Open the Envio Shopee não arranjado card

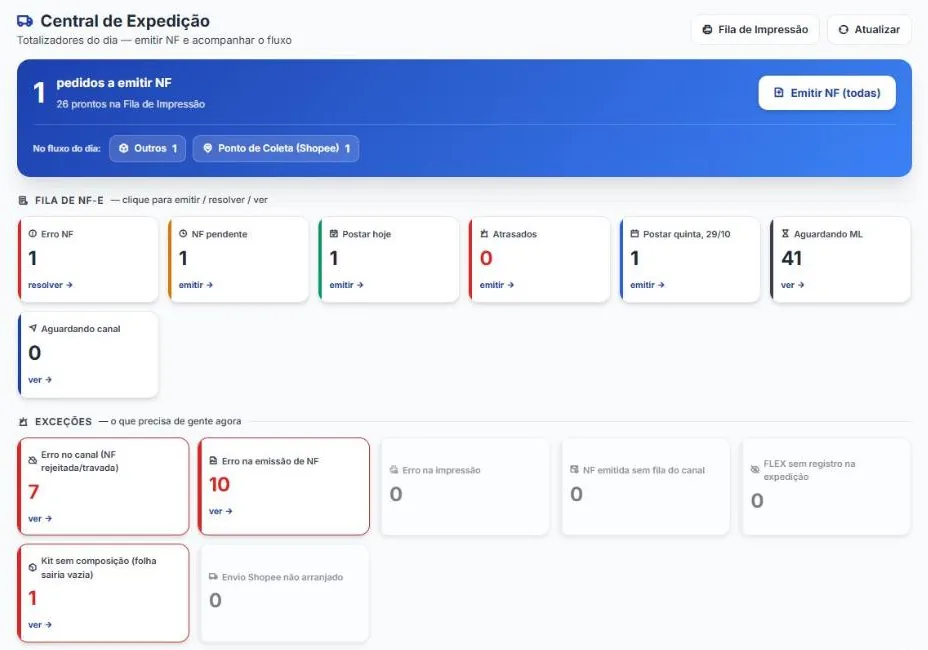coord(284,593)
